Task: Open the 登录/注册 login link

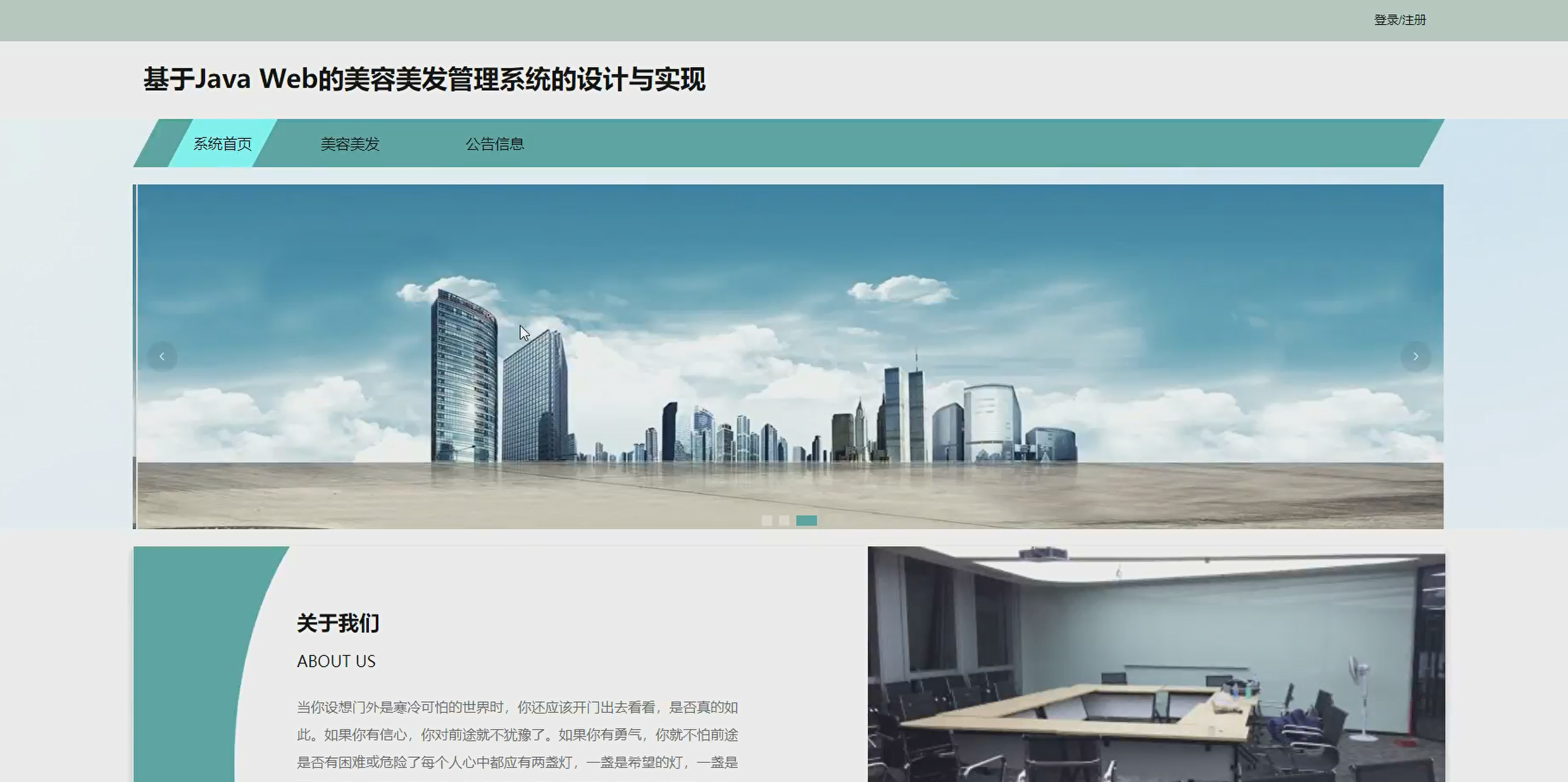Action: (1400, 20)
